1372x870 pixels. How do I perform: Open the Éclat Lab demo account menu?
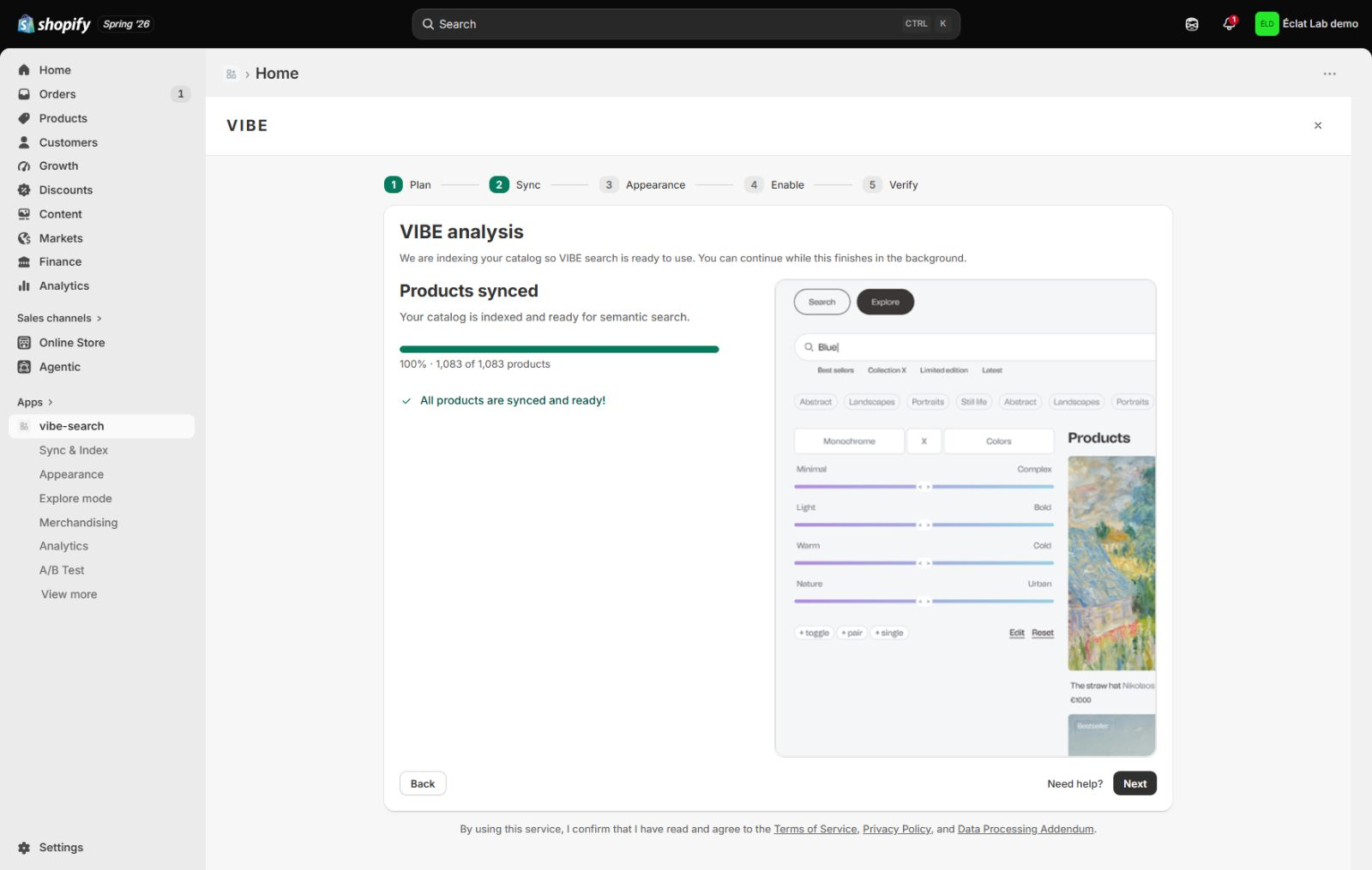1307,24
